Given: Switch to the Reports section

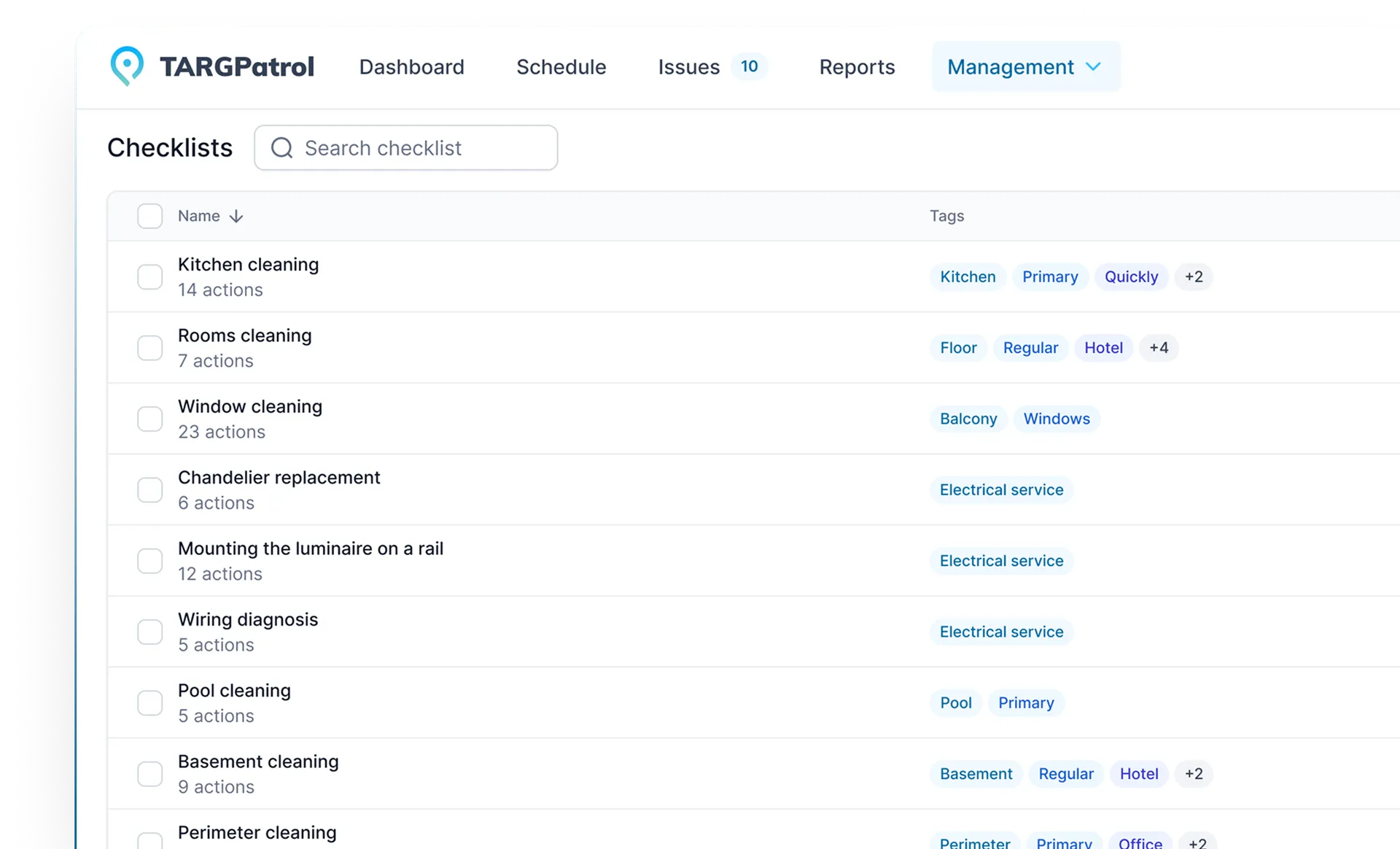Looking at the screenshot, I should click(x=857, y=66).
